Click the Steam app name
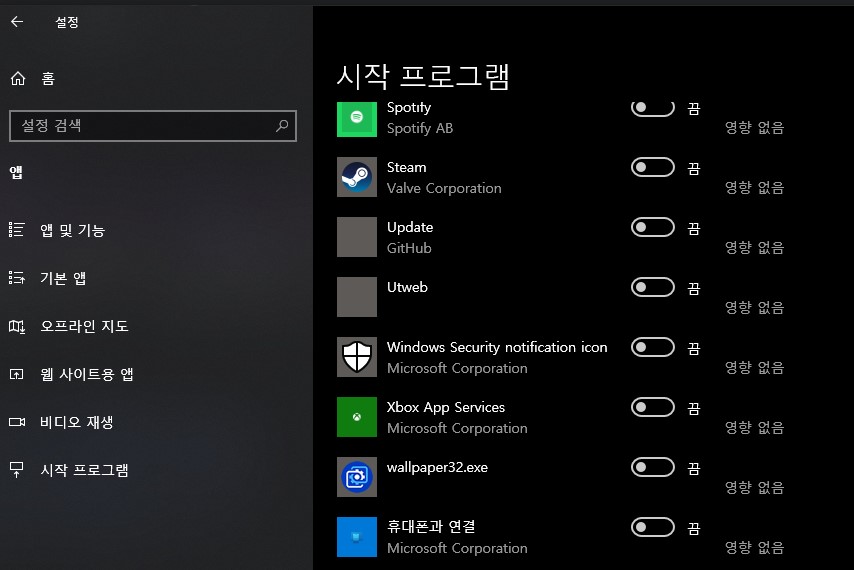Image resolution: width=854 pixels, height=570 pixels. point(406,167)
